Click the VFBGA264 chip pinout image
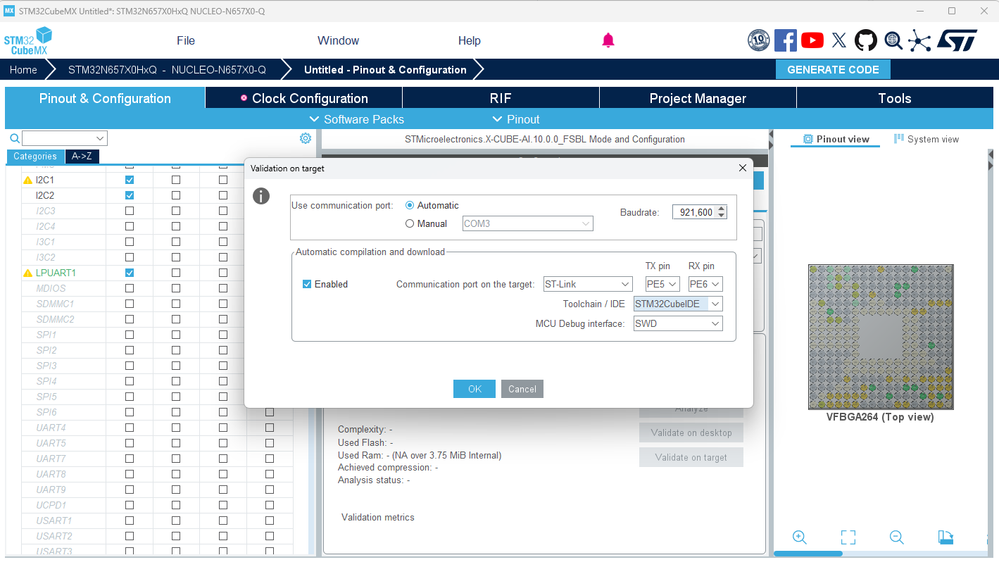999x563 pixels. pos(880,337)
